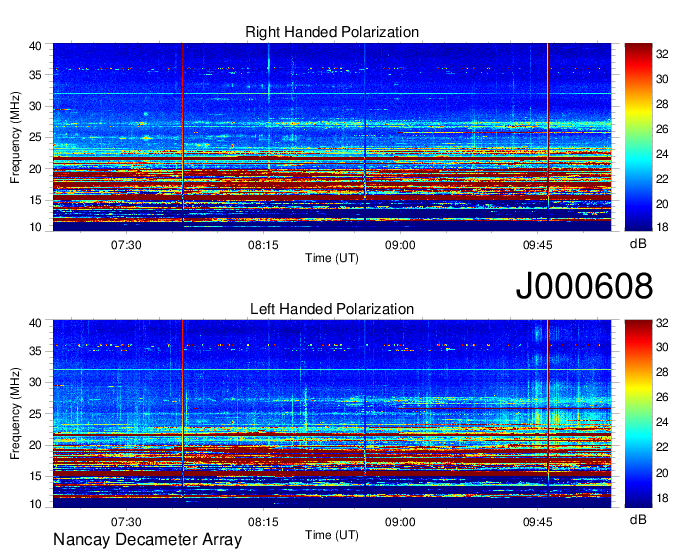This screenshot has width=680, height=552.
Task: Click the 30 dB value on Left Handed colorbar
Action: coord(662,347)
